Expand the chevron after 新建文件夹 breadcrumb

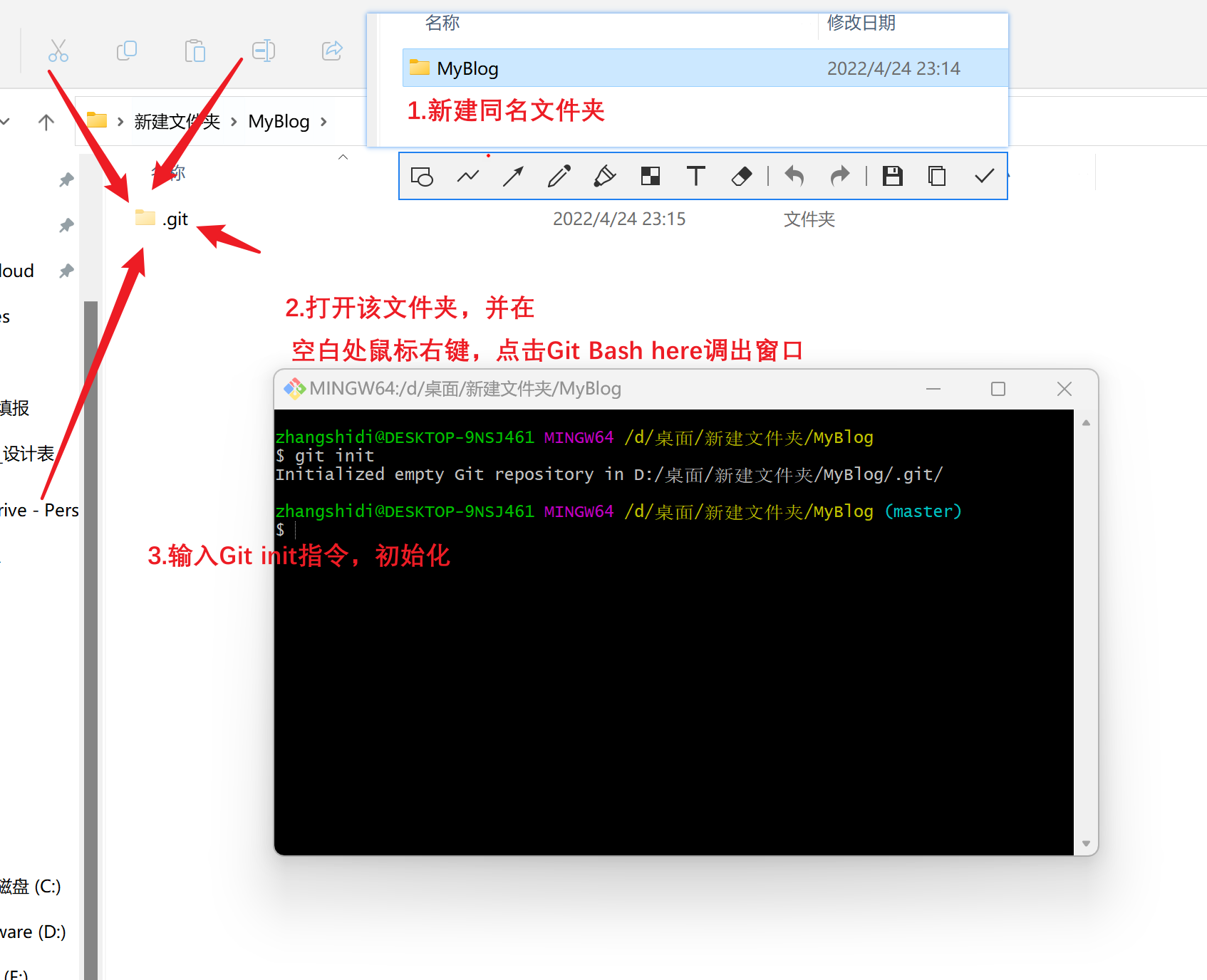pyautogui.click(x=234, y=122)
